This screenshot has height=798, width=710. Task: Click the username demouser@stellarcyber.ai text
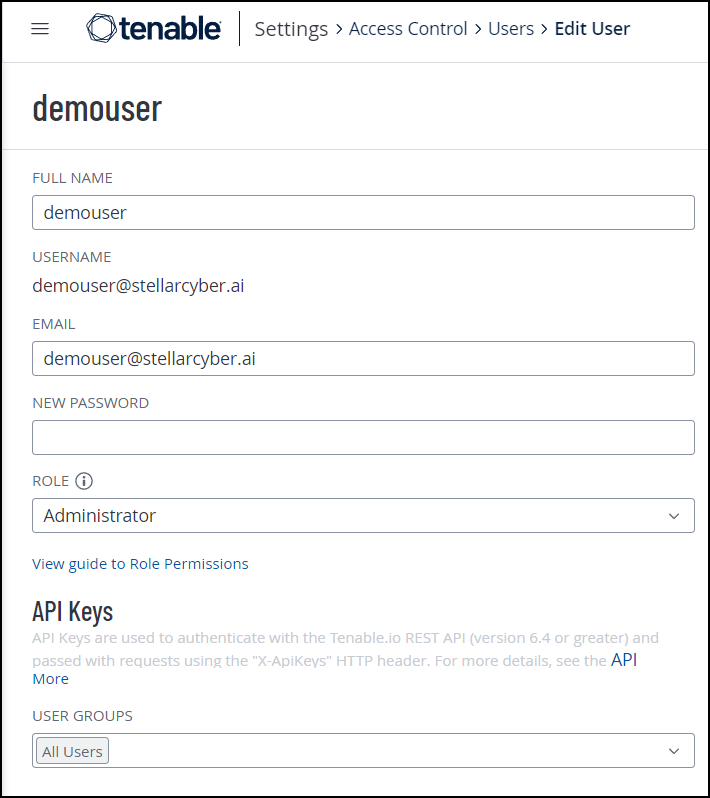click(138, 286)
